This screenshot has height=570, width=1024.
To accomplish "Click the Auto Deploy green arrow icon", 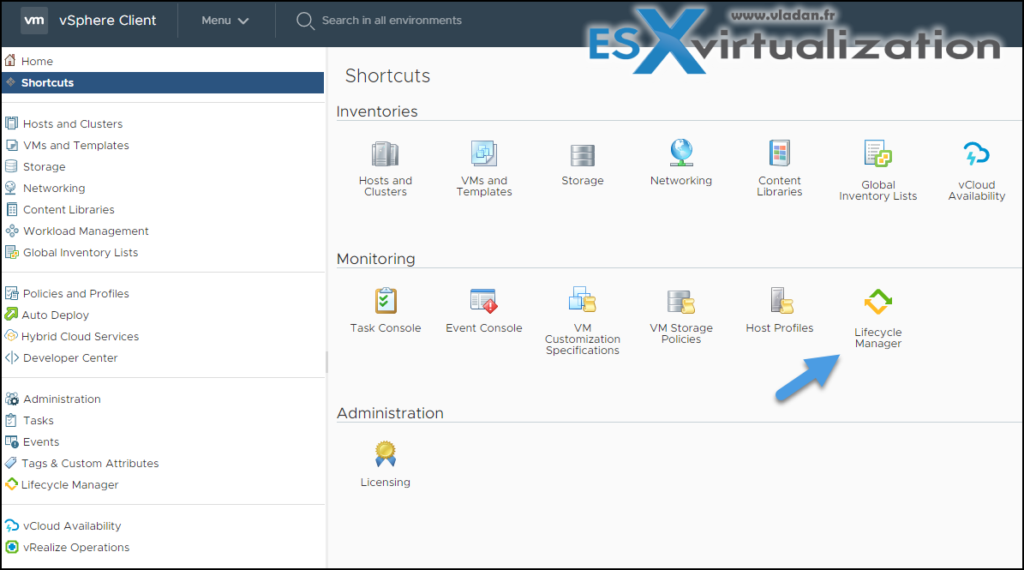I will 11,314.
